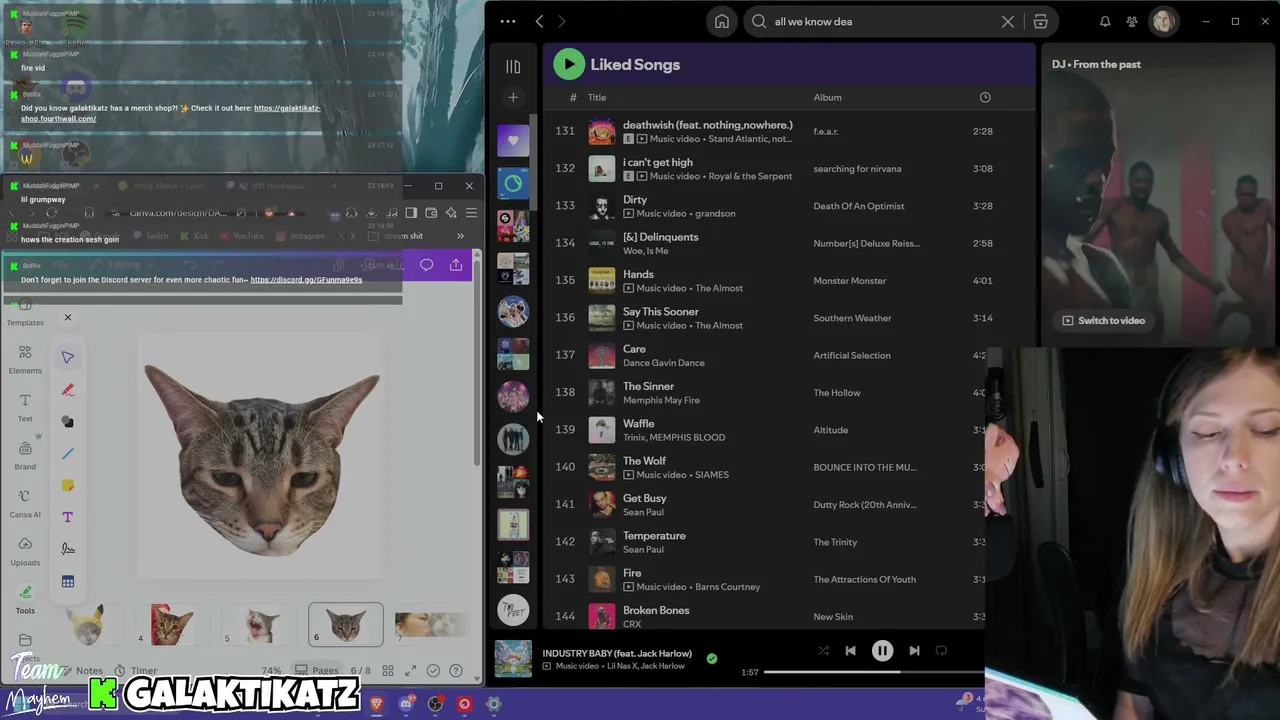Open Canva Uploads panel

tap(25, 551)
